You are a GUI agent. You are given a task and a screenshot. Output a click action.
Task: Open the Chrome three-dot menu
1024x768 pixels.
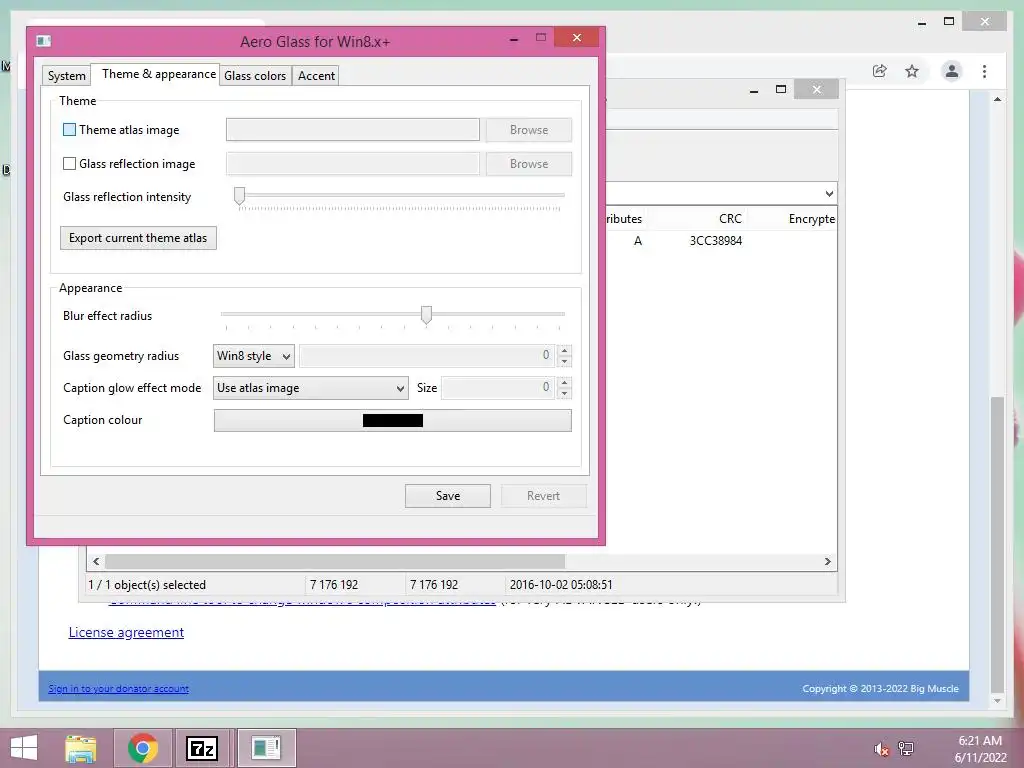(984, 71)
